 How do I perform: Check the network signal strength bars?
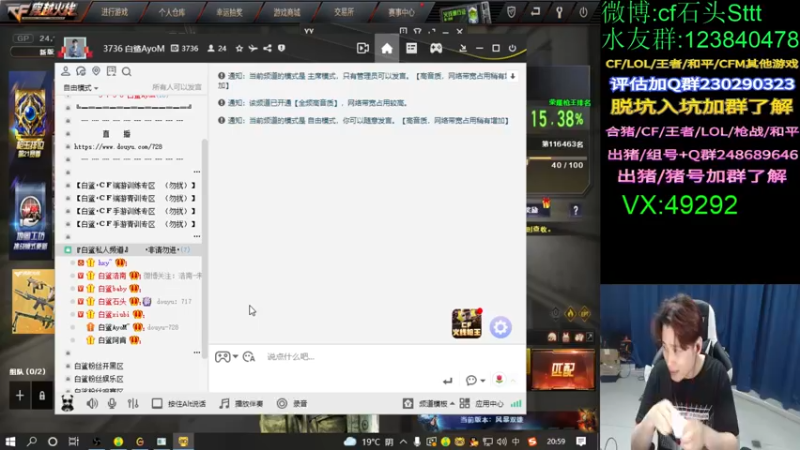tap(516, 404)
